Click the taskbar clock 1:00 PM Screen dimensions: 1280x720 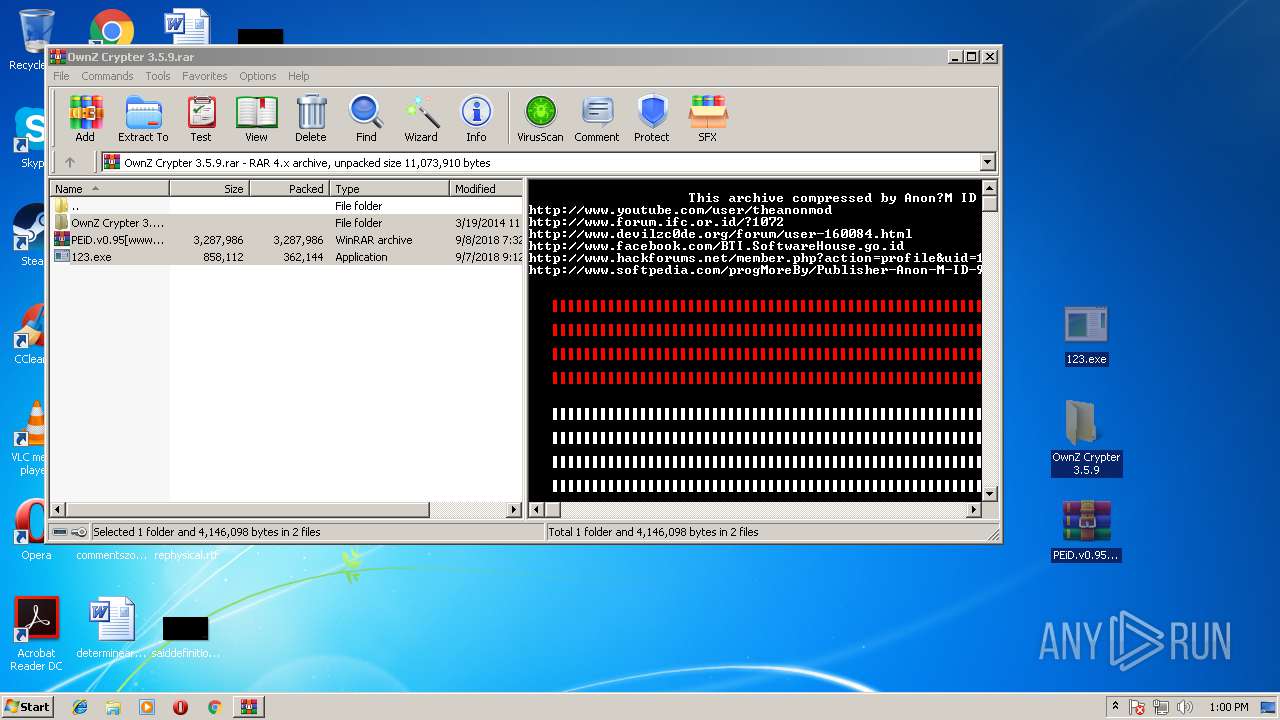(1229, 707)
